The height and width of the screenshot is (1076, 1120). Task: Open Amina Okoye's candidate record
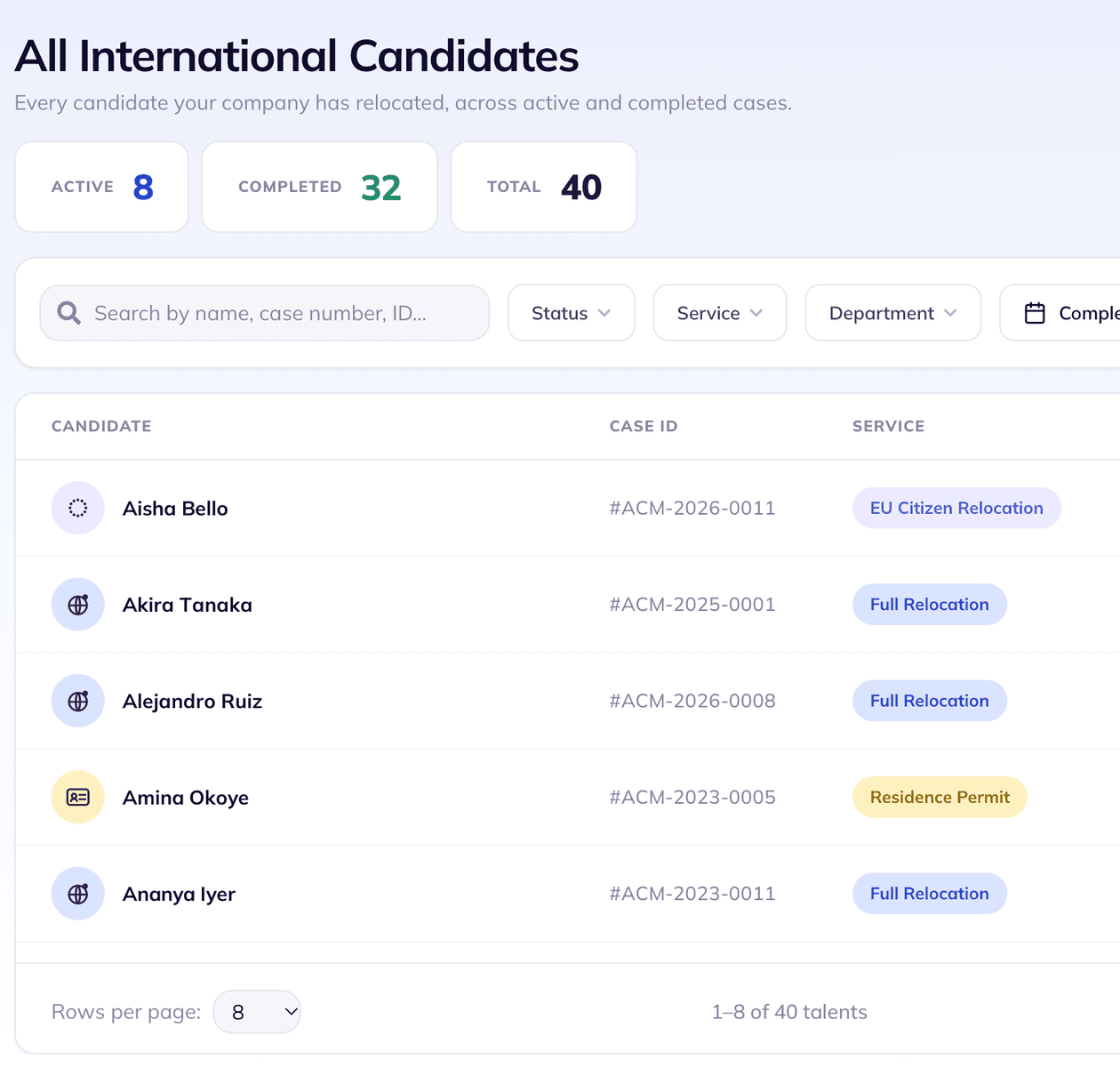186,798
